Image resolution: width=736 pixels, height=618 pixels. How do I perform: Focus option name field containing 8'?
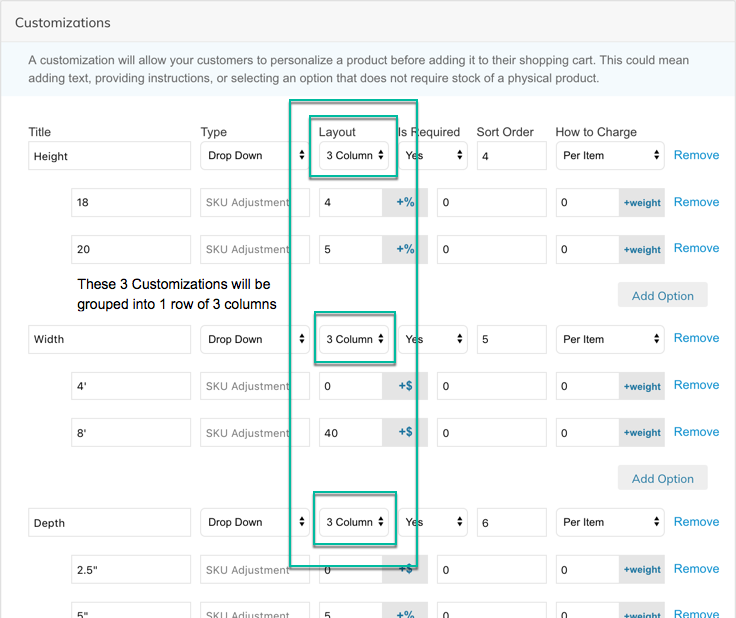131,433
